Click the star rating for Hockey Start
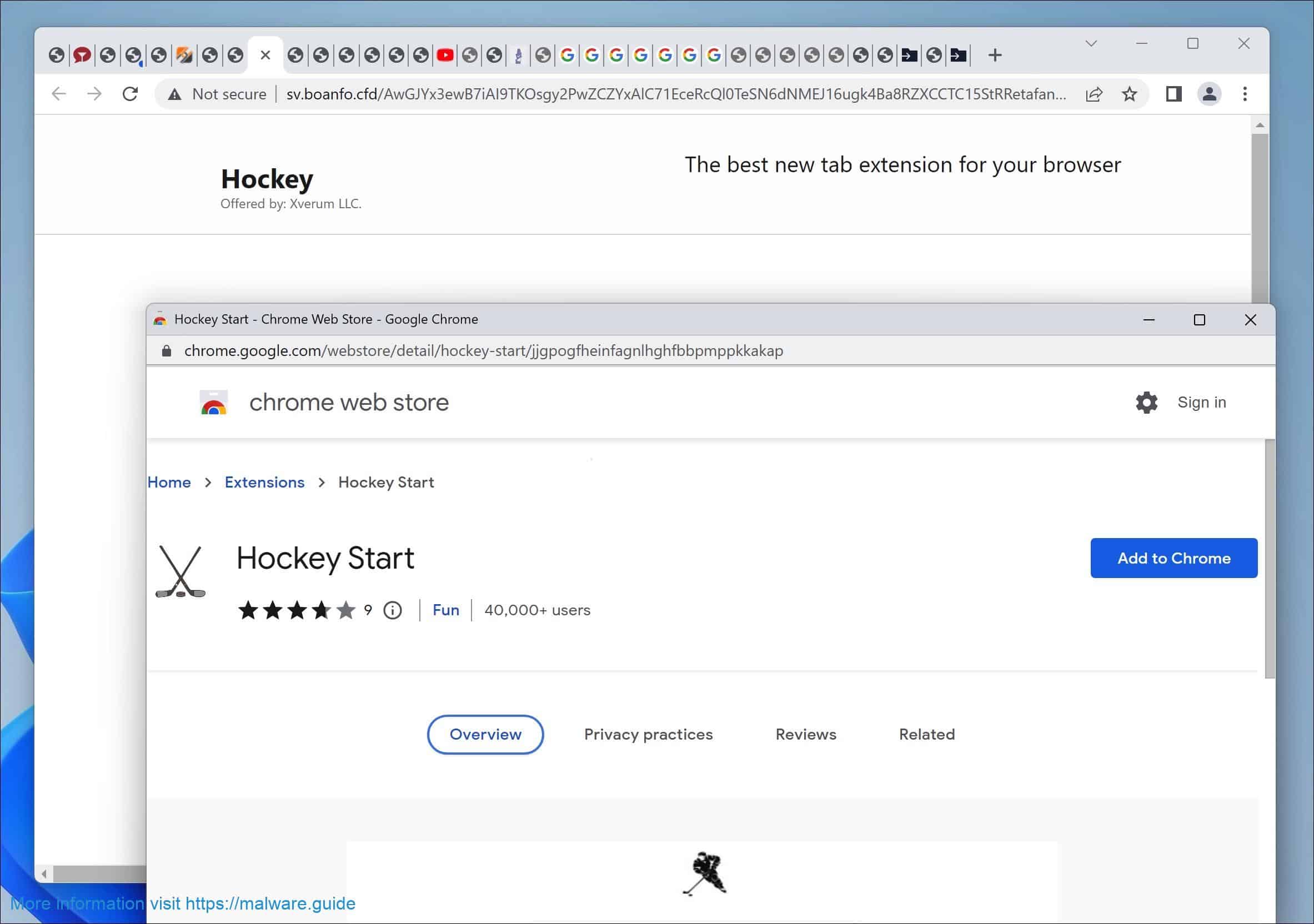 pos(297,610)
